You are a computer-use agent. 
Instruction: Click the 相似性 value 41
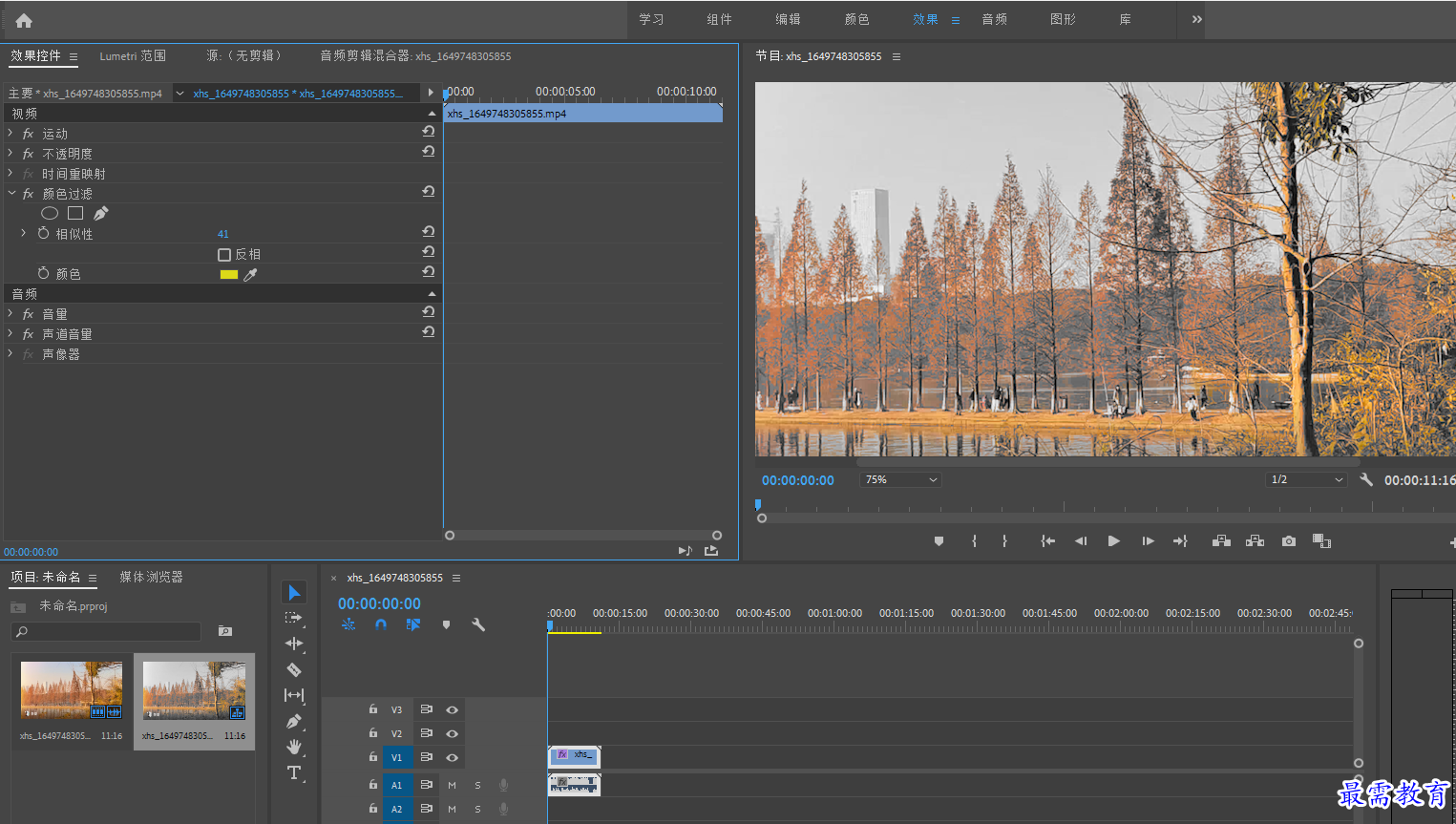click(x=223, y=234)
